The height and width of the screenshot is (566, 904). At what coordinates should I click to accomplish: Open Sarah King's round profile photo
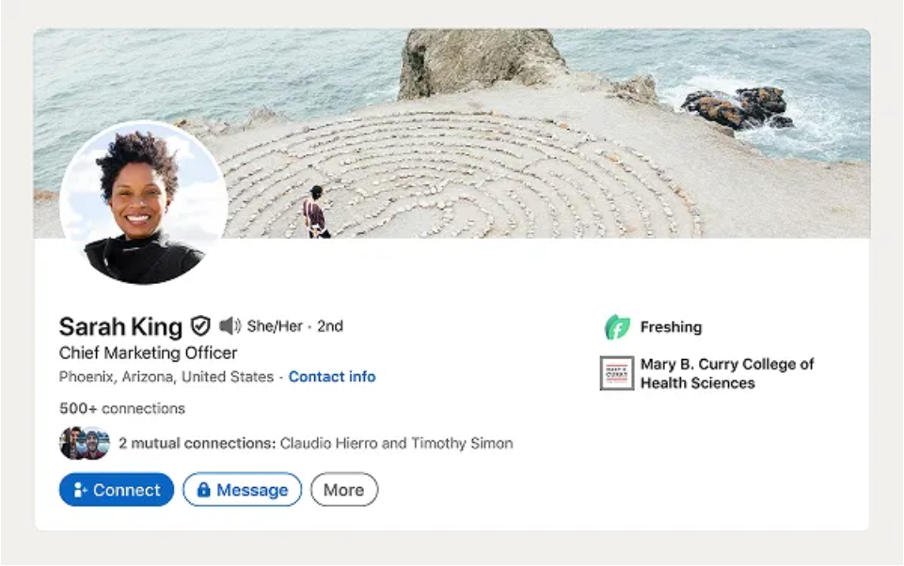point(143,205)
